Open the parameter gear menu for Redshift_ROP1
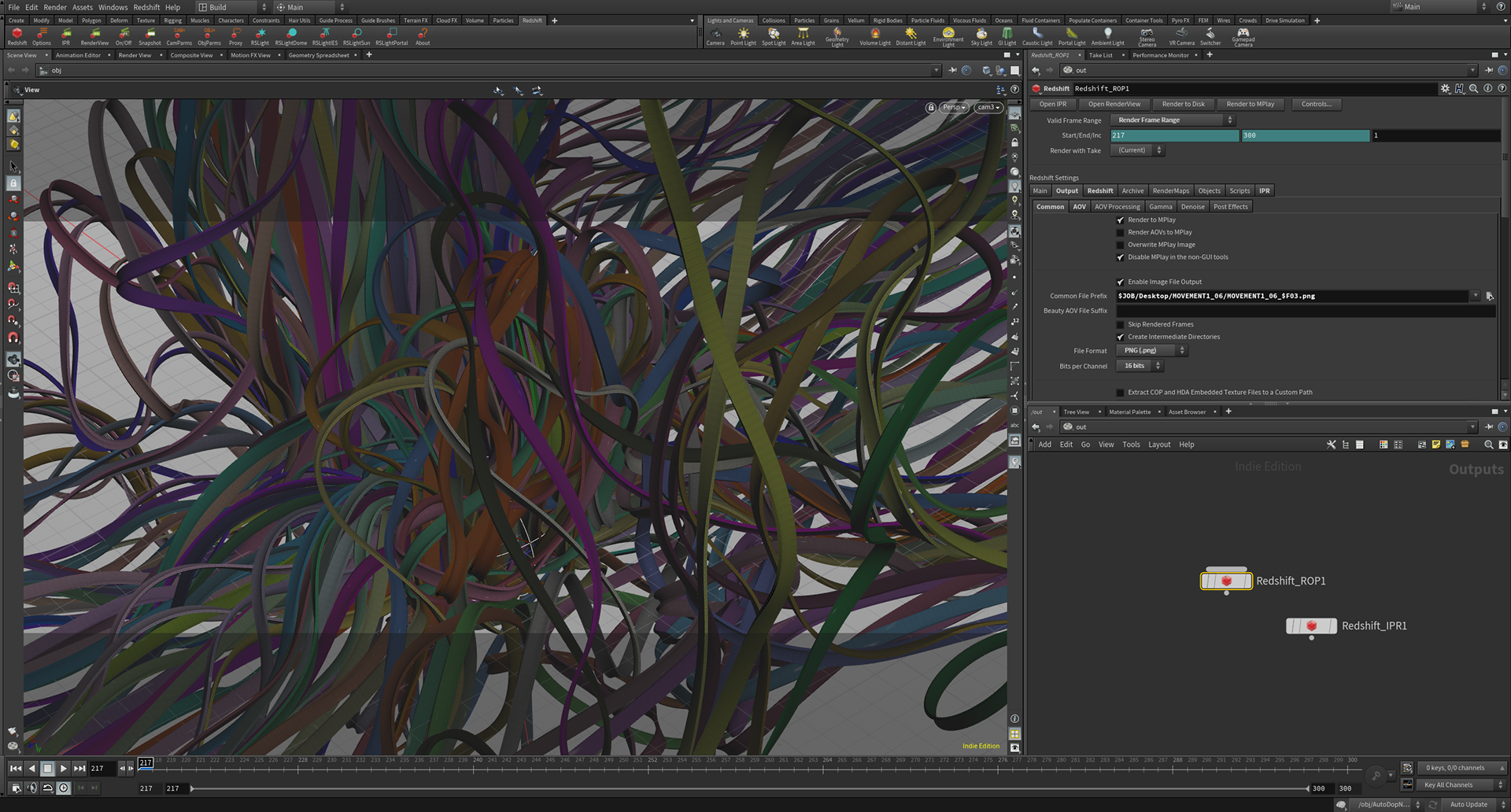The height and width of the screenshot is (812, 1511). [x=1445, y=89]
